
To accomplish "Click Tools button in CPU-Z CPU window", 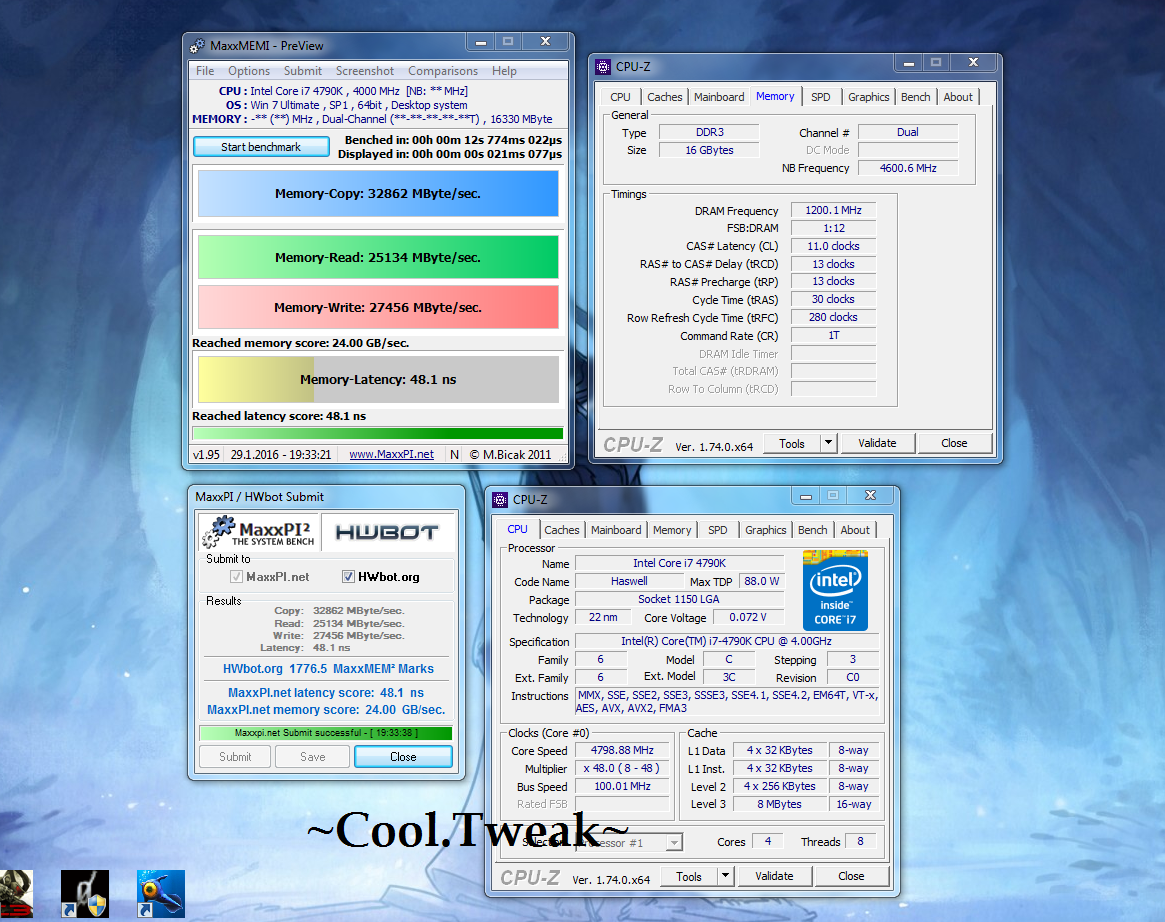I will pos(689,877).
